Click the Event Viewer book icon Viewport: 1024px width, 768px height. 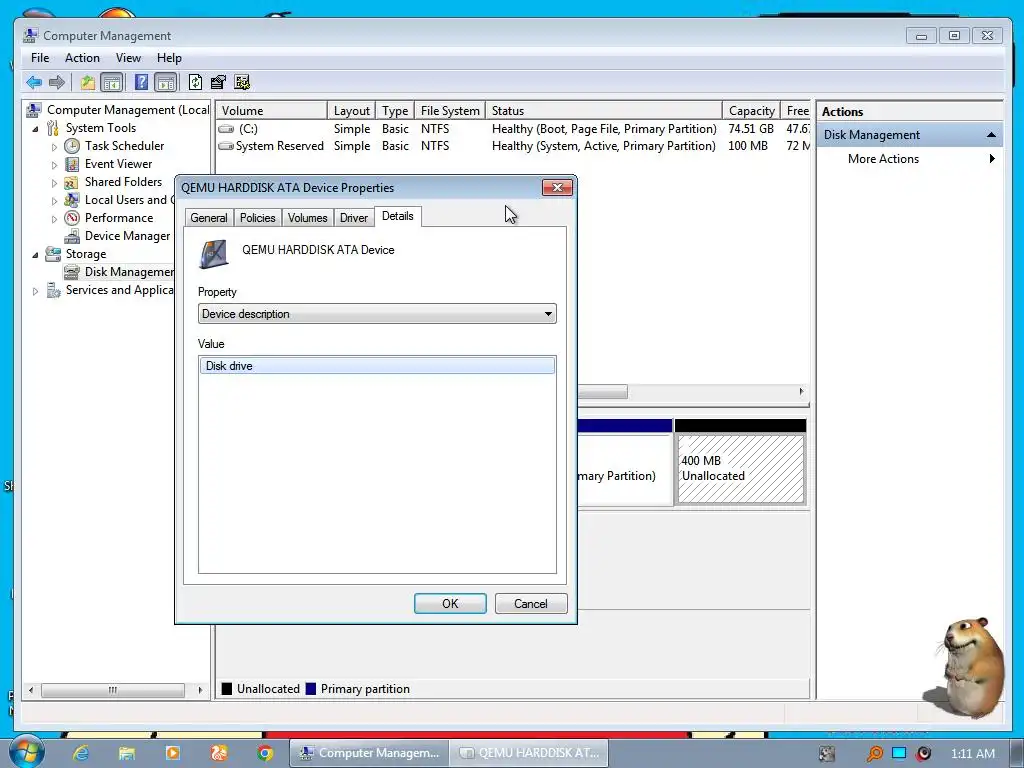click(72, 164)
